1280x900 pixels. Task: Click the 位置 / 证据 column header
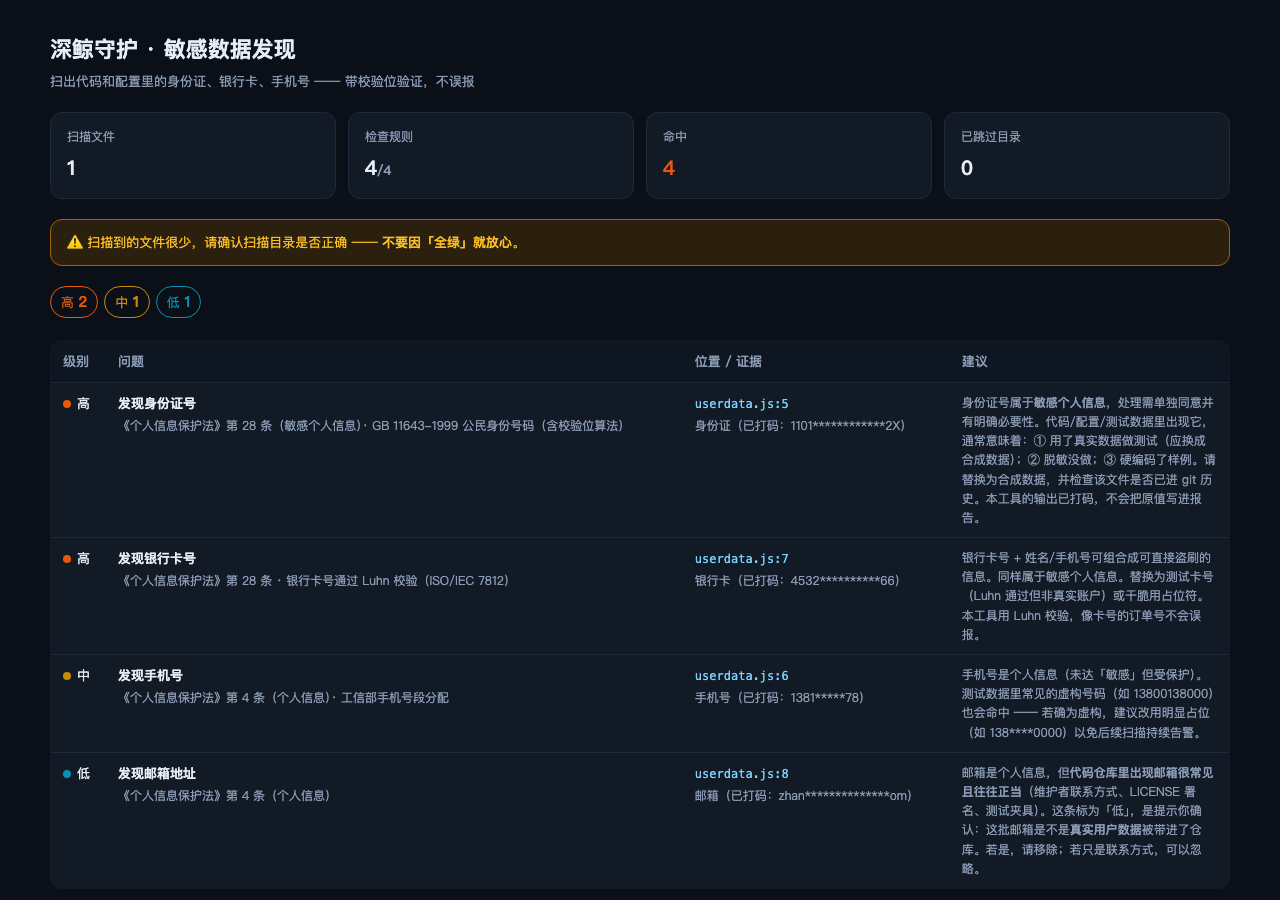click(x=728, y=361)
